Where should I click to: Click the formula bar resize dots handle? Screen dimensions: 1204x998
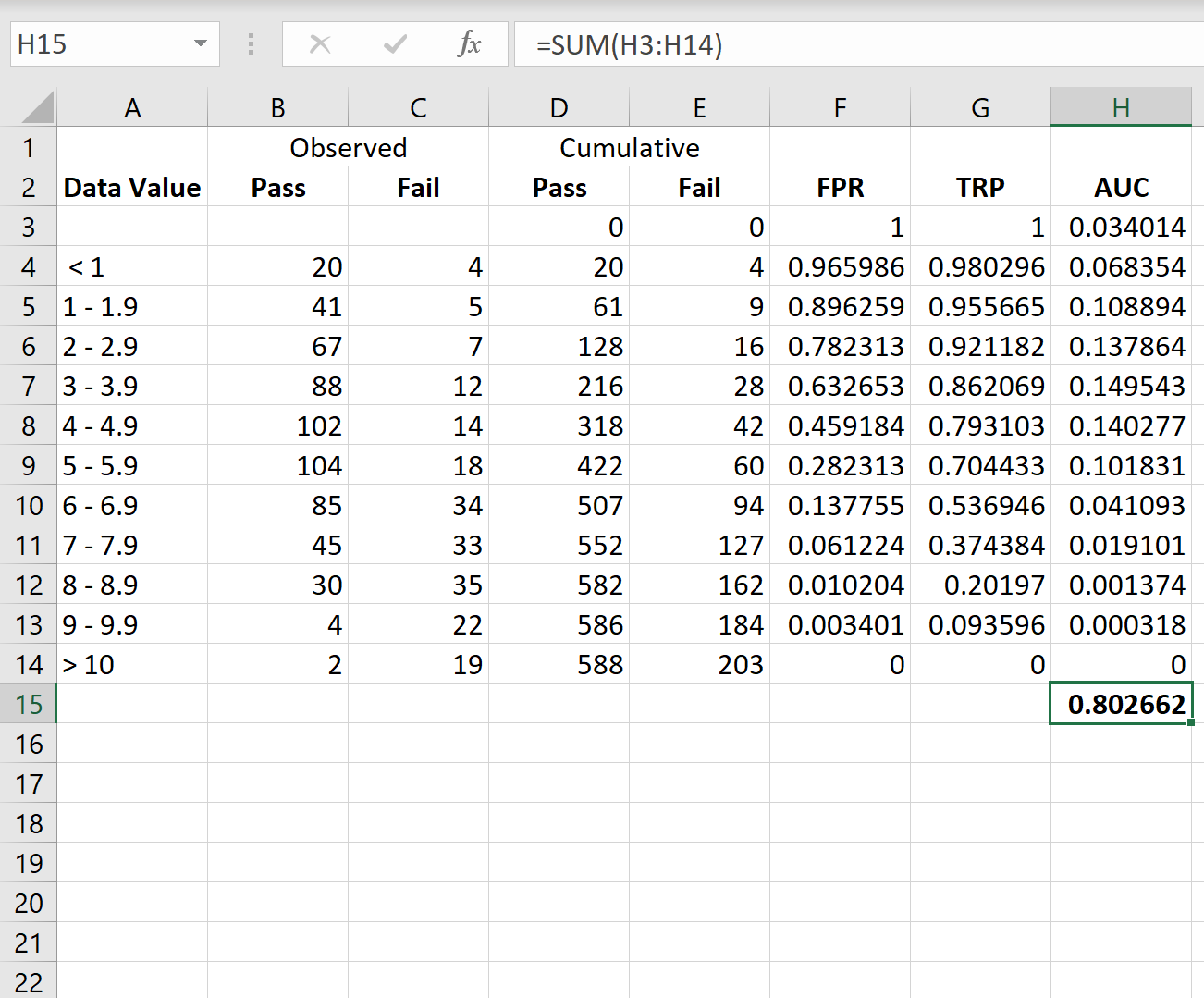tap(251, 44)
